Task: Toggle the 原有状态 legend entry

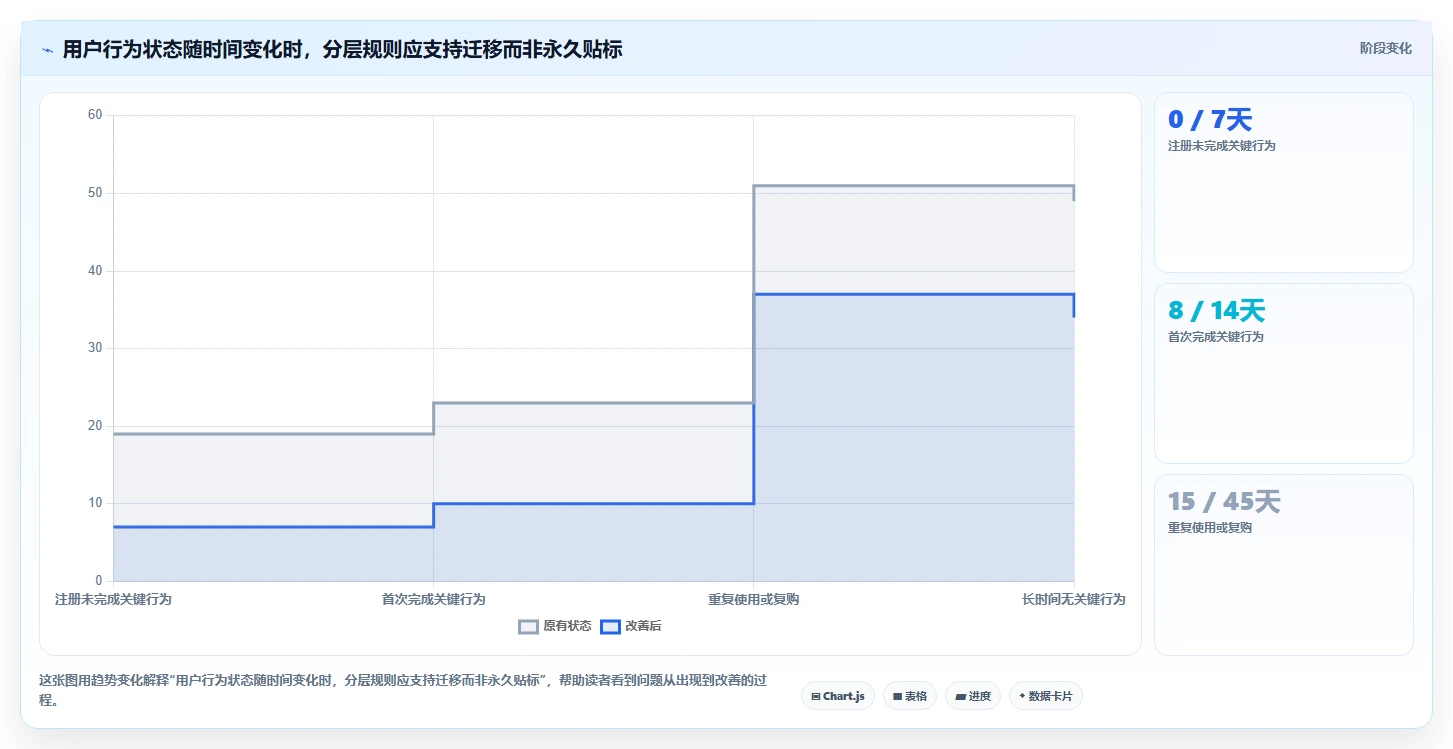Action: tap(555, 627)
